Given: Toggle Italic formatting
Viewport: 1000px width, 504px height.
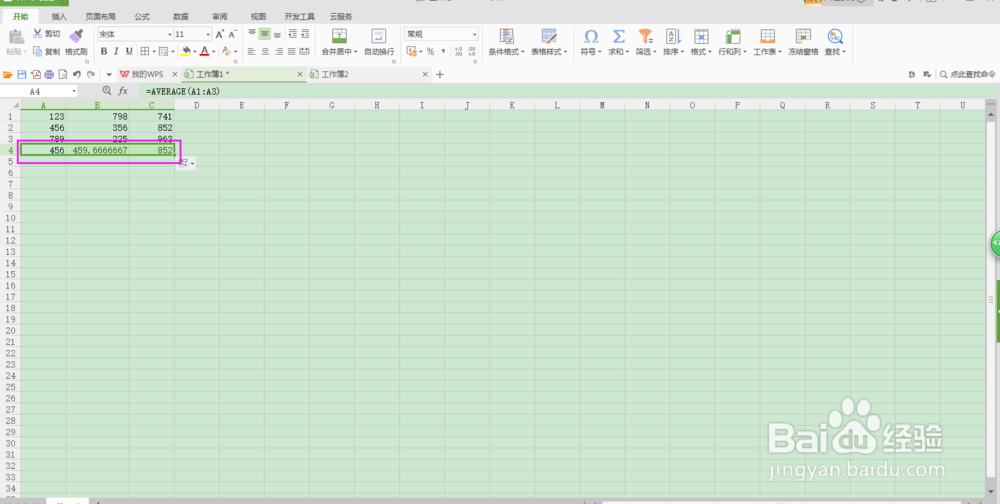Looking at the screenshot, I should tap(117, 51).
